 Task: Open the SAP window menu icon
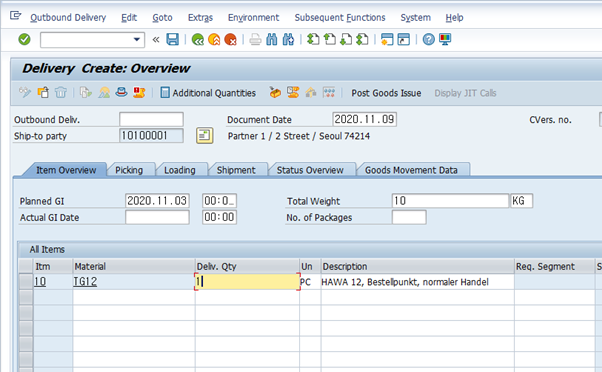tap(15, 16)
